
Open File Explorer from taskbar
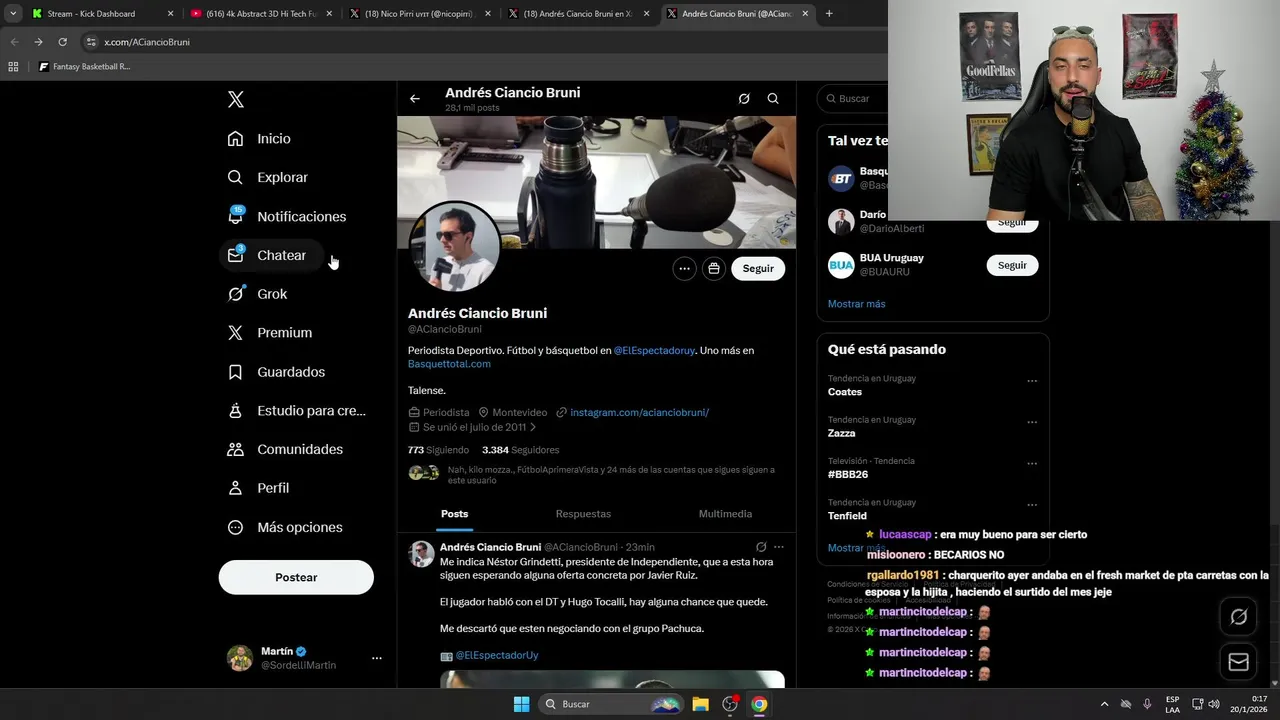[x=701, y=704]
